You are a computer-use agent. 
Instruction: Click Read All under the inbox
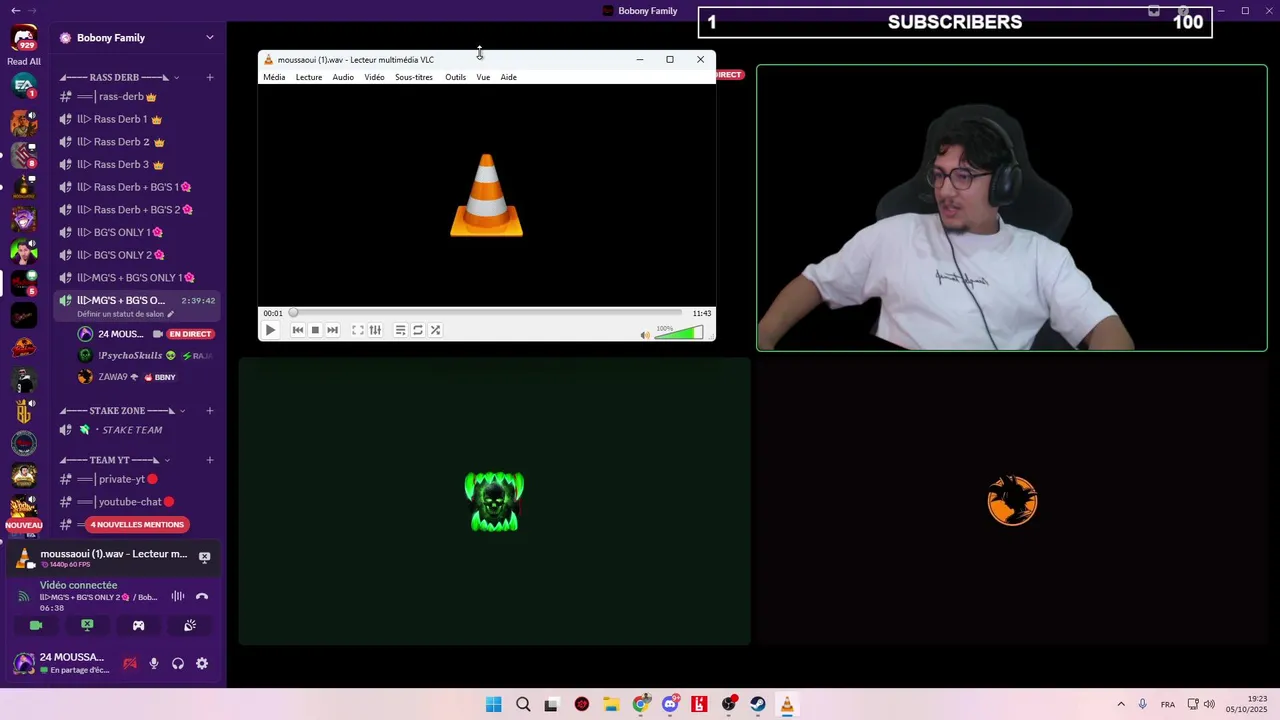24,62
